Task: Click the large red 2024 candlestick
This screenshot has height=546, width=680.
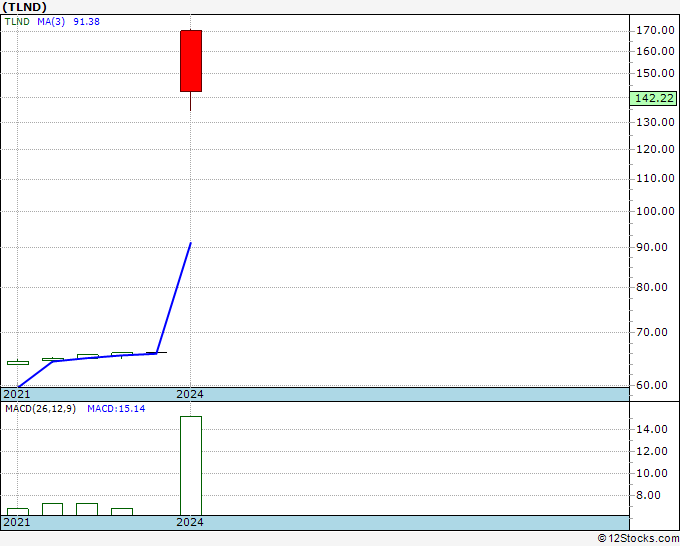Action: point(191,61)
